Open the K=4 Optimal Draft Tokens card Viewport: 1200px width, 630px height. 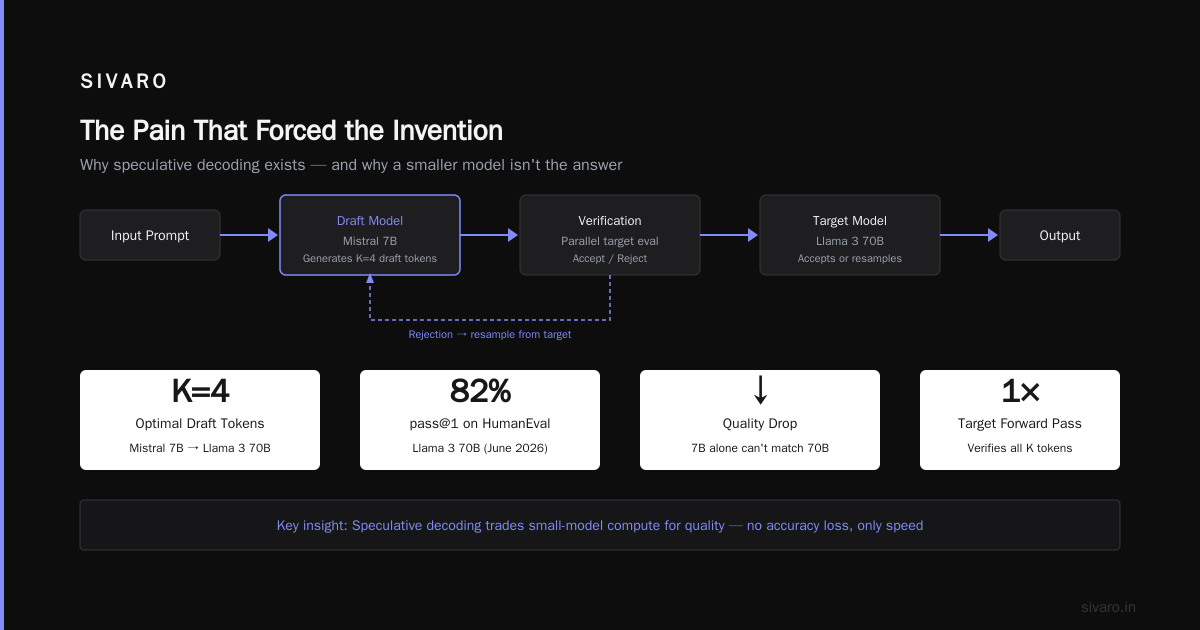[200, 420]
